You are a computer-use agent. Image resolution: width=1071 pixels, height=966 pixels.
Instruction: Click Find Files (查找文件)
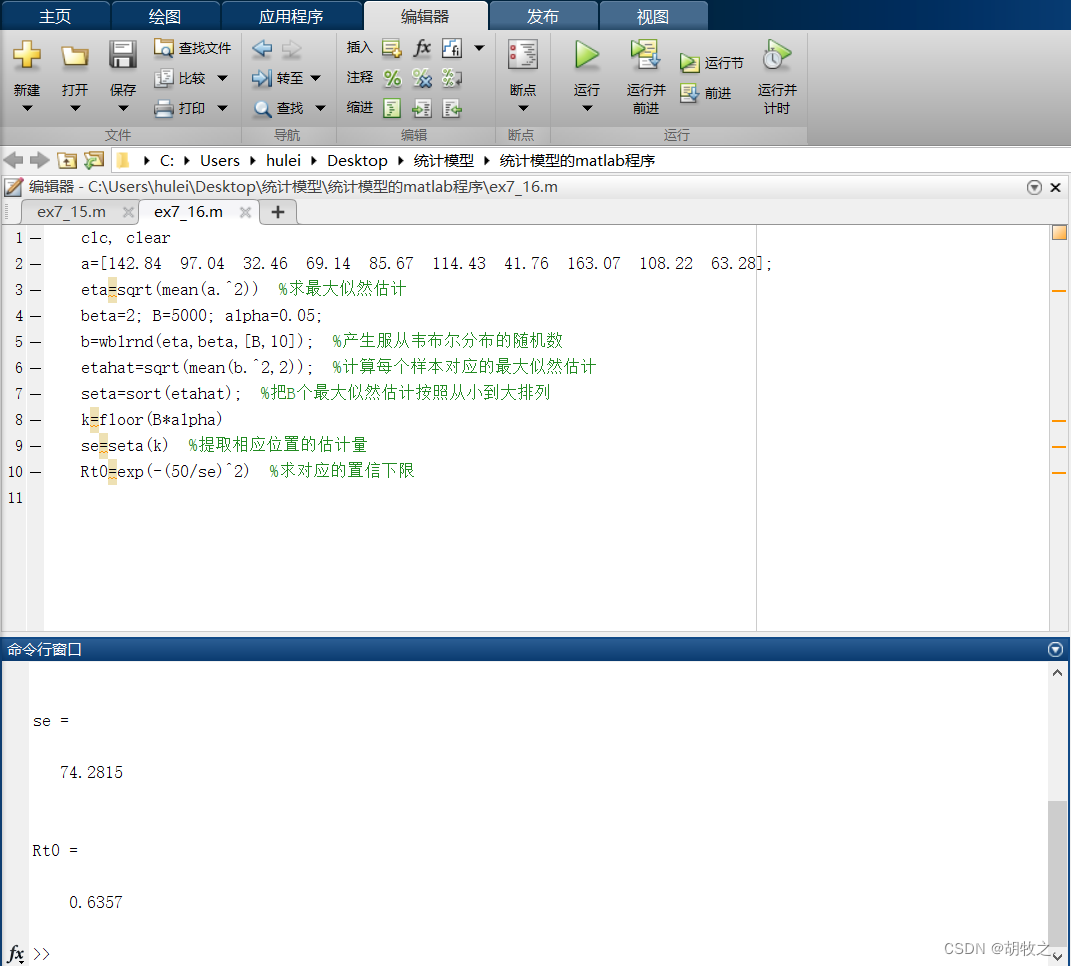point(193,48)
